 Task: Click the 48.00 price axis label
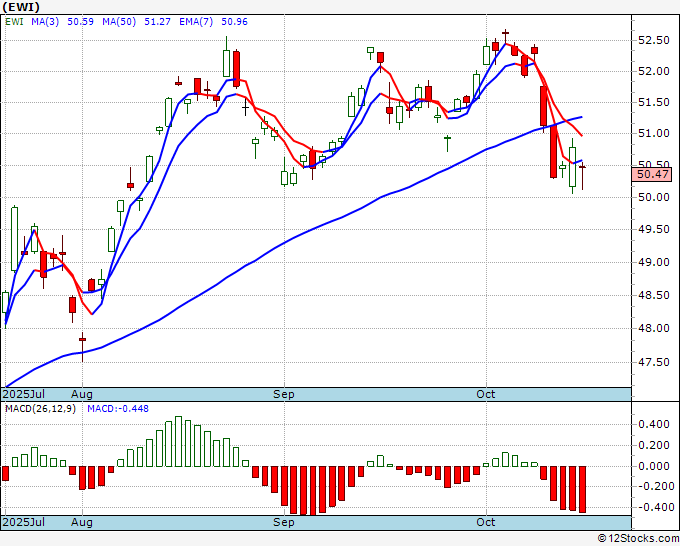[654, 328]
